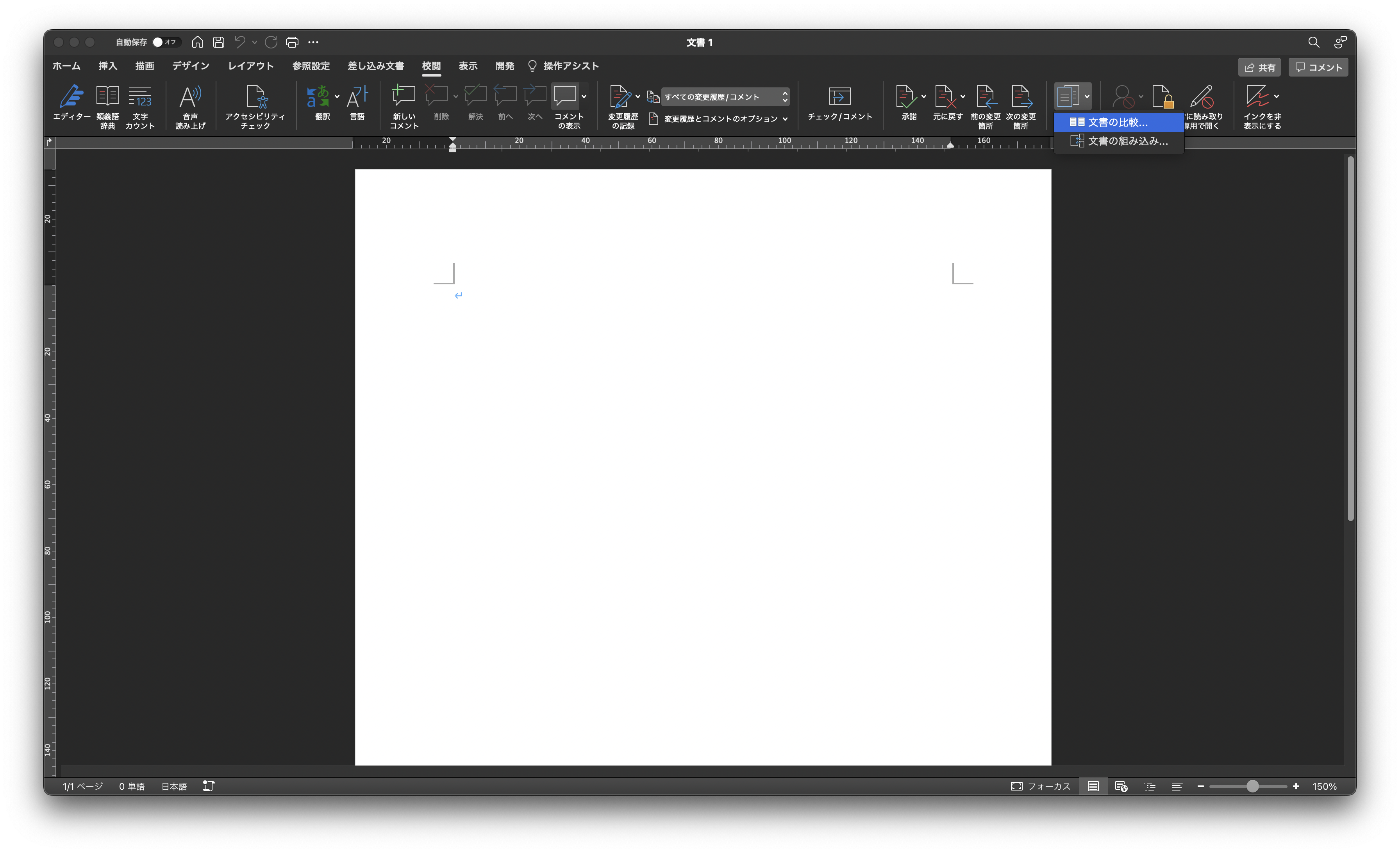Viewport: 1400px width, 853px height.
Task: Select Compare Documents (文書の比較...)
Action: pos(1119,122)
